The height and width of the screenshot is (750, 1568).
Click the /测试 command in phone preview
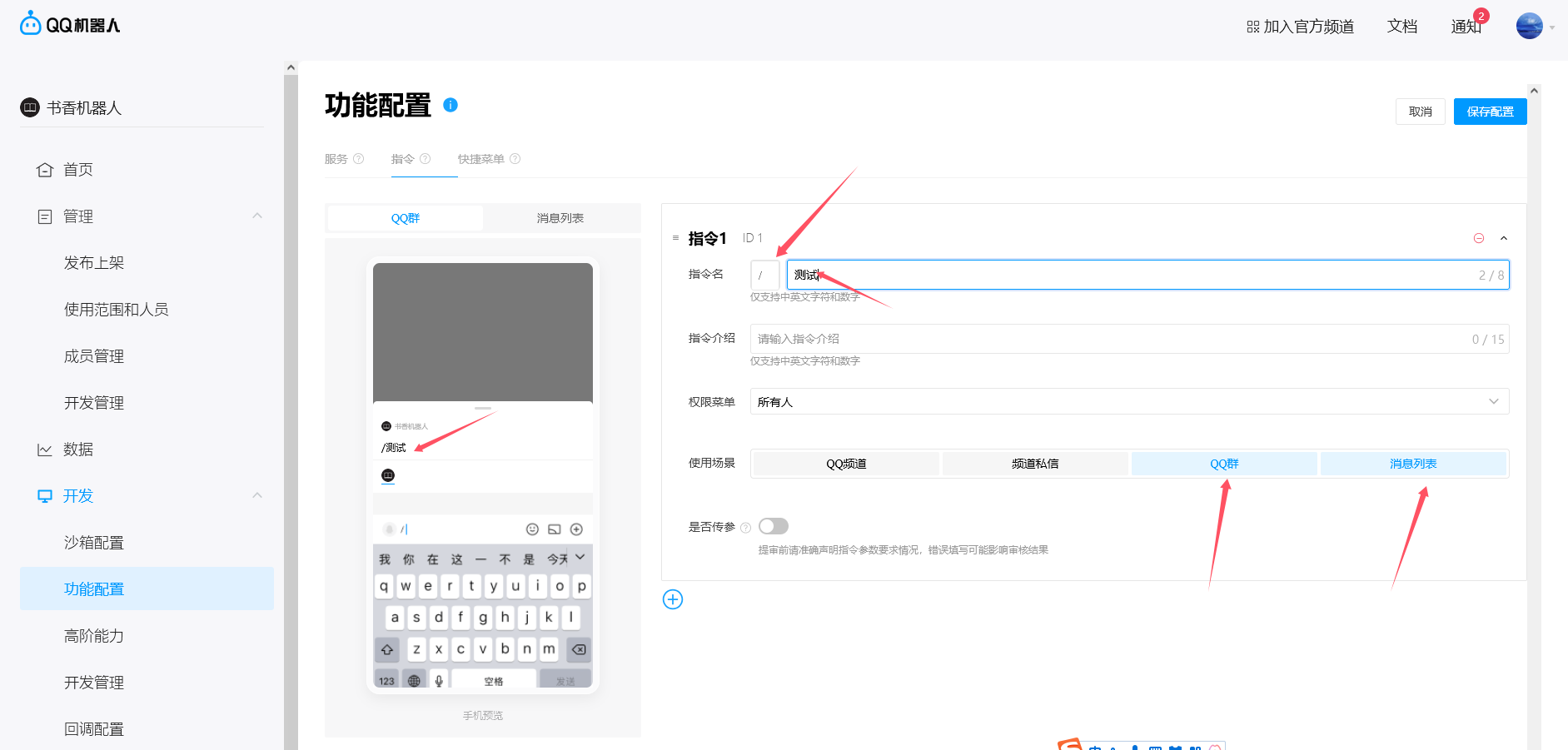pos(394,448)
